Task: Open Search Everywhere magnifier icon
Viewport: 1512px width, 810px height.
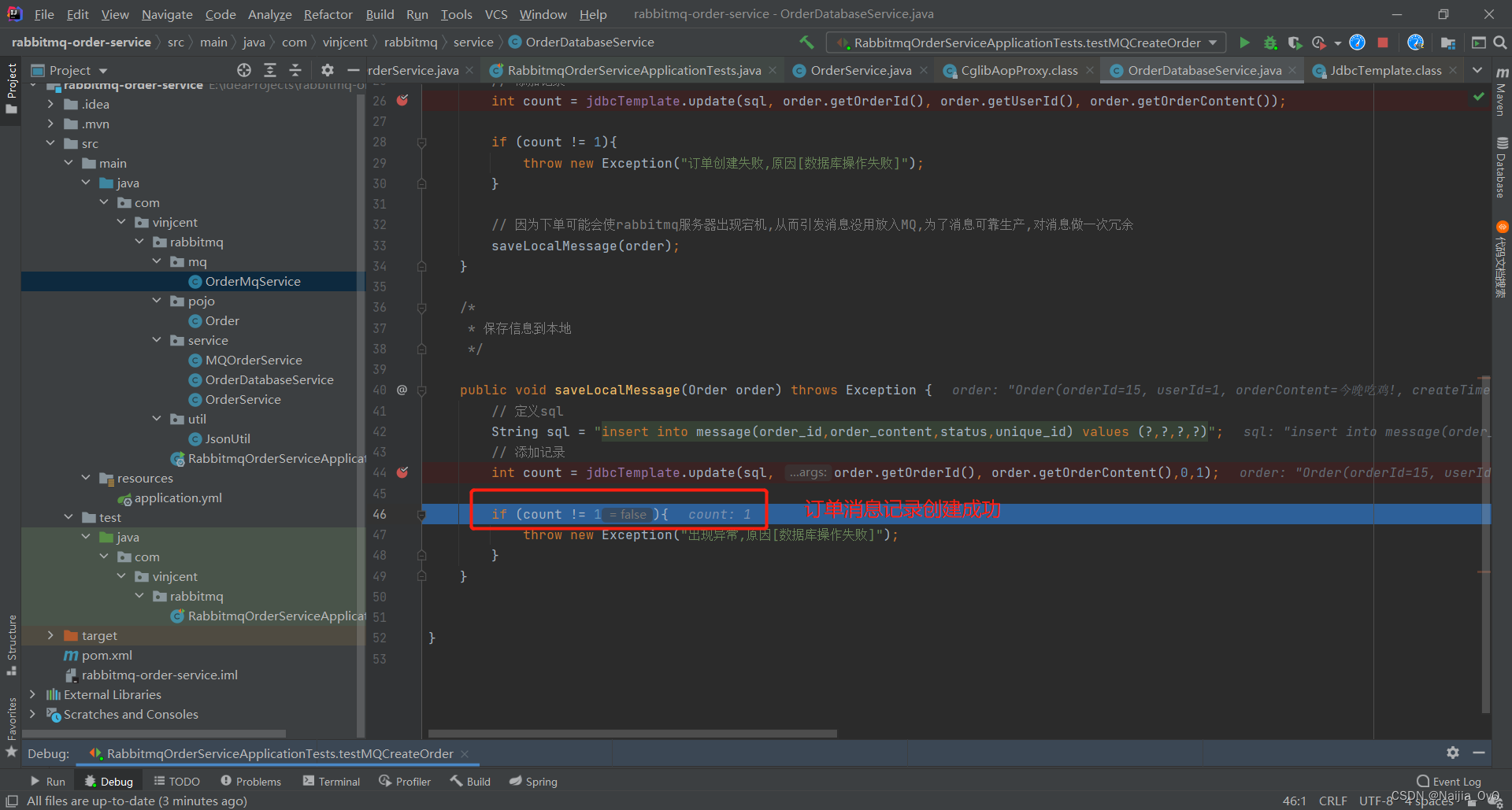Action: click(1500, 43)
